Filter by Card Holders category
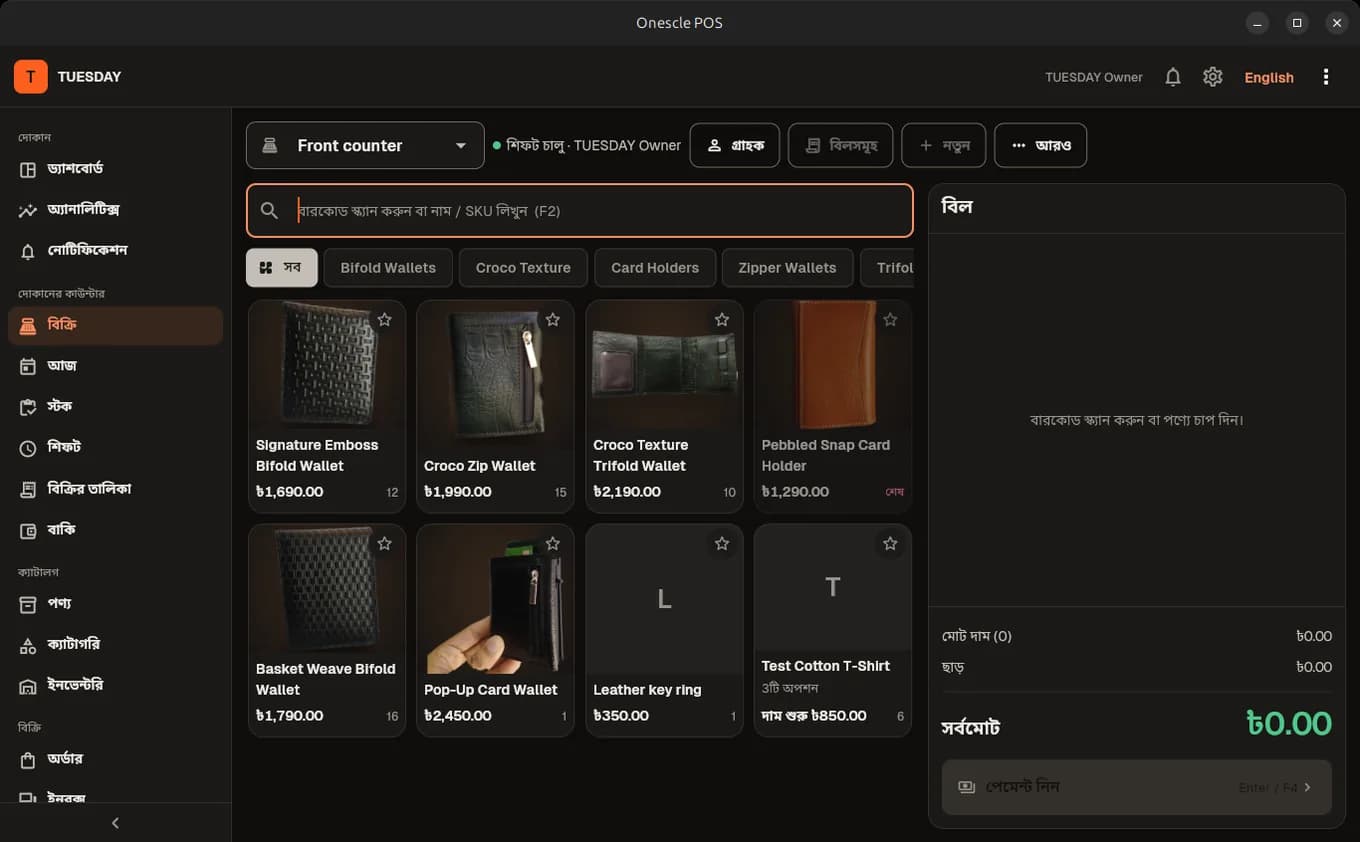 655,268
